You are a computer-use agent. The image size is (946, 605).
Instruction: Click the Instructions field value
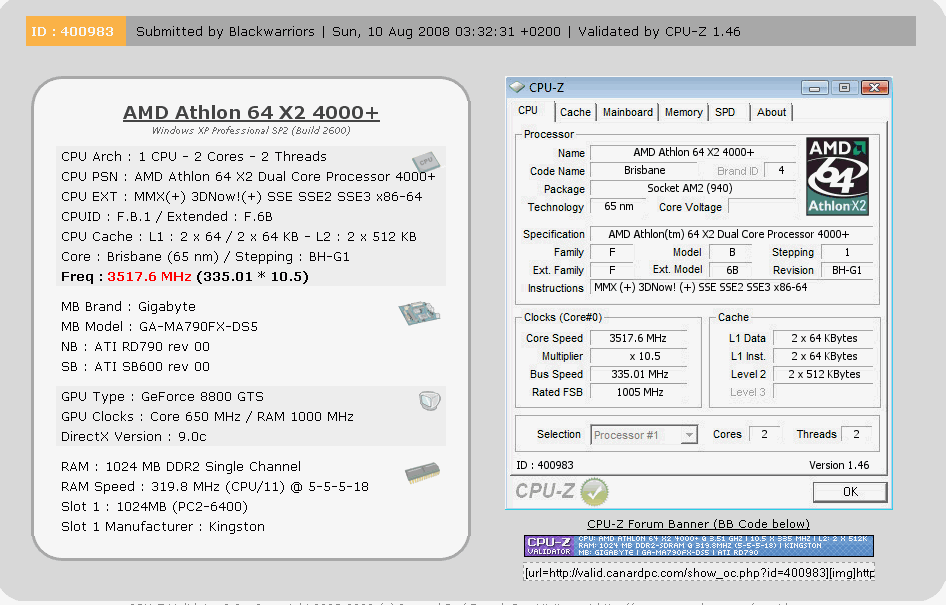(732, 288)
